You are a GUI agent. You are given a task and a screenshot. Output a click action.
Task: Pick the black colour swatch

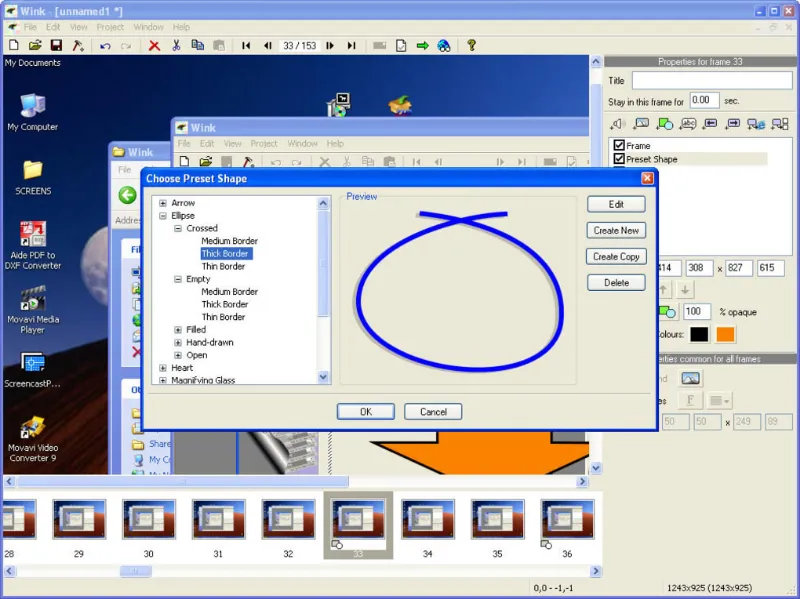[699, 334]
